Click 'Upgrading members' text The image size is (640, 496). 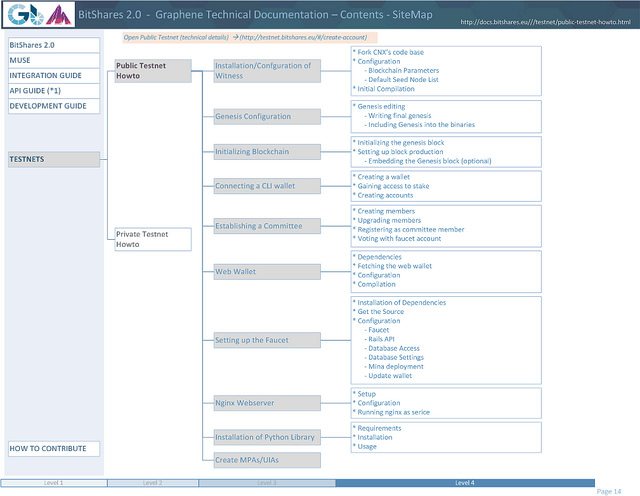[389, 220]
